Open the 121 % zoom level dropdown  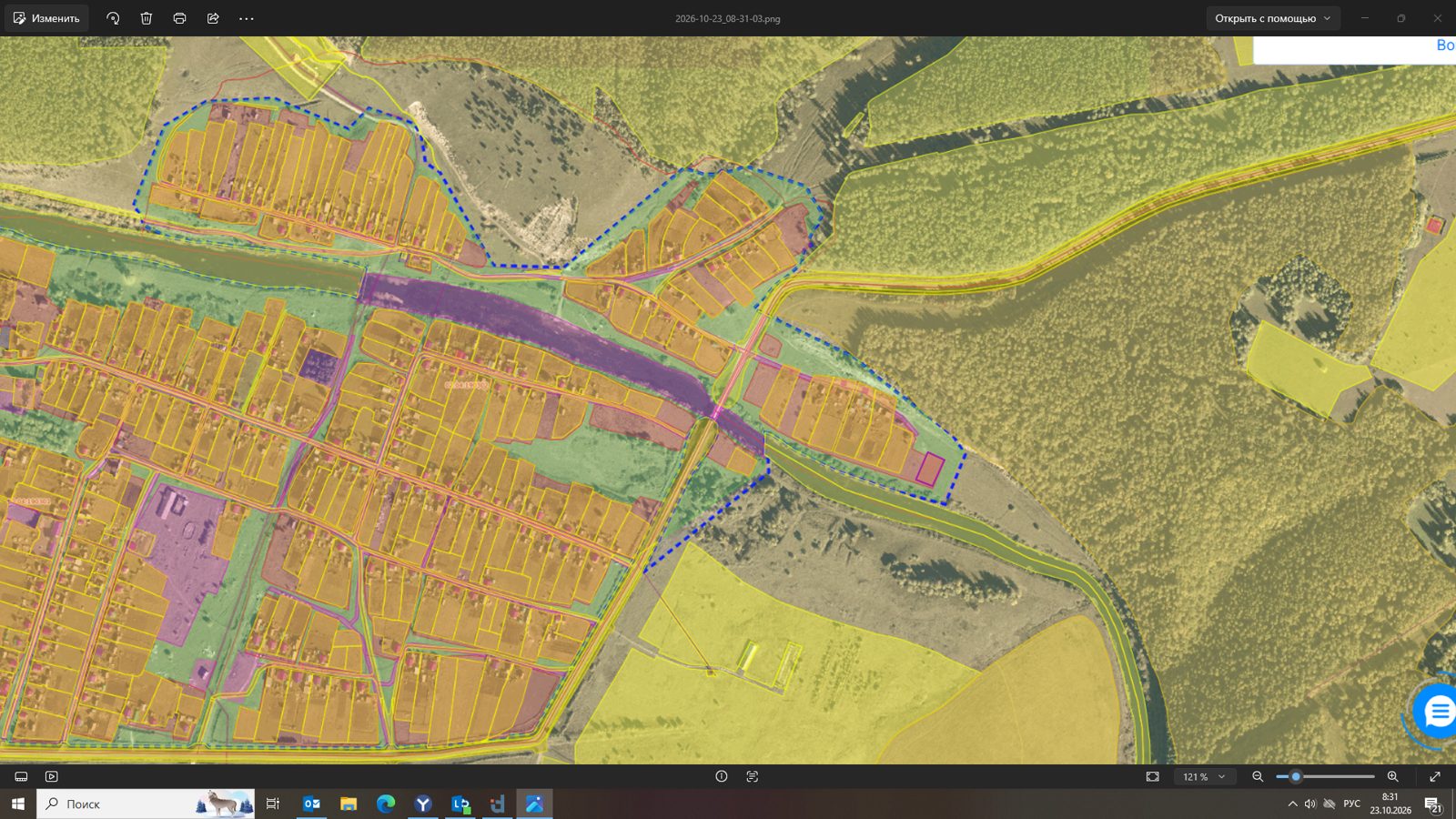1204,776
